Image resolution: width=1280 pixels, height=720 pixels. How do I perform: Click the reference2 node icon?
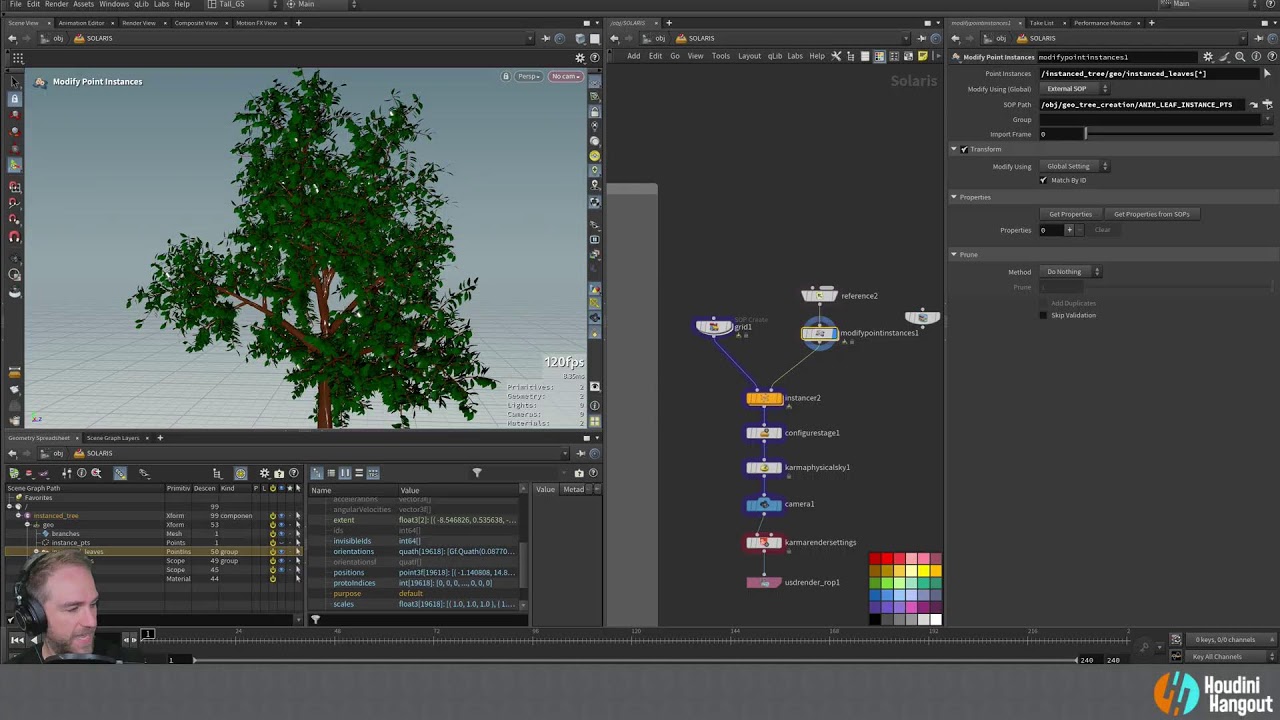[820, 295]
